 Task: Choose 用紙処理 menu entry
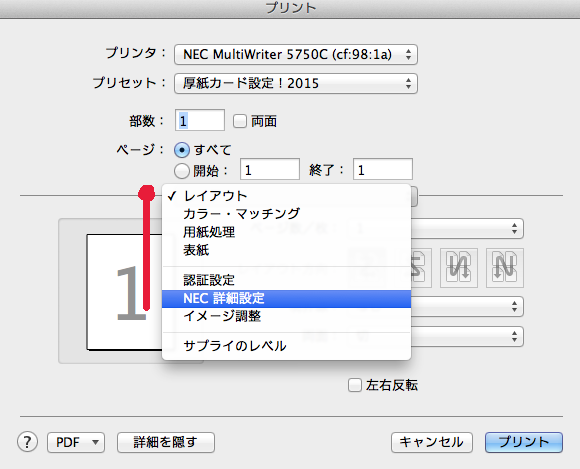coord(286,232)
